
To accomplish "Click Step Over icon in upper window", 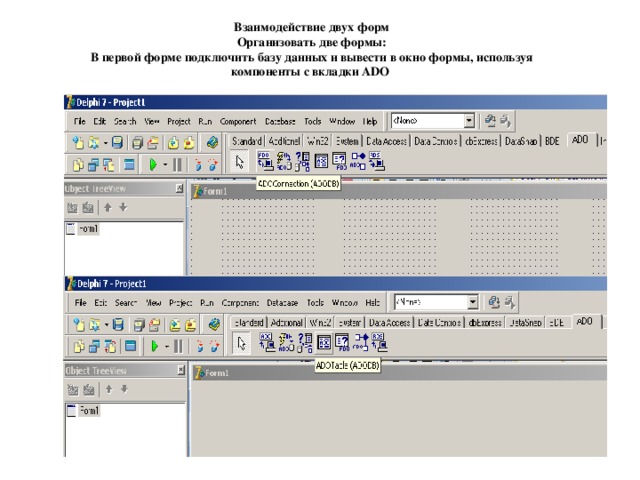I will coord(213,164).
